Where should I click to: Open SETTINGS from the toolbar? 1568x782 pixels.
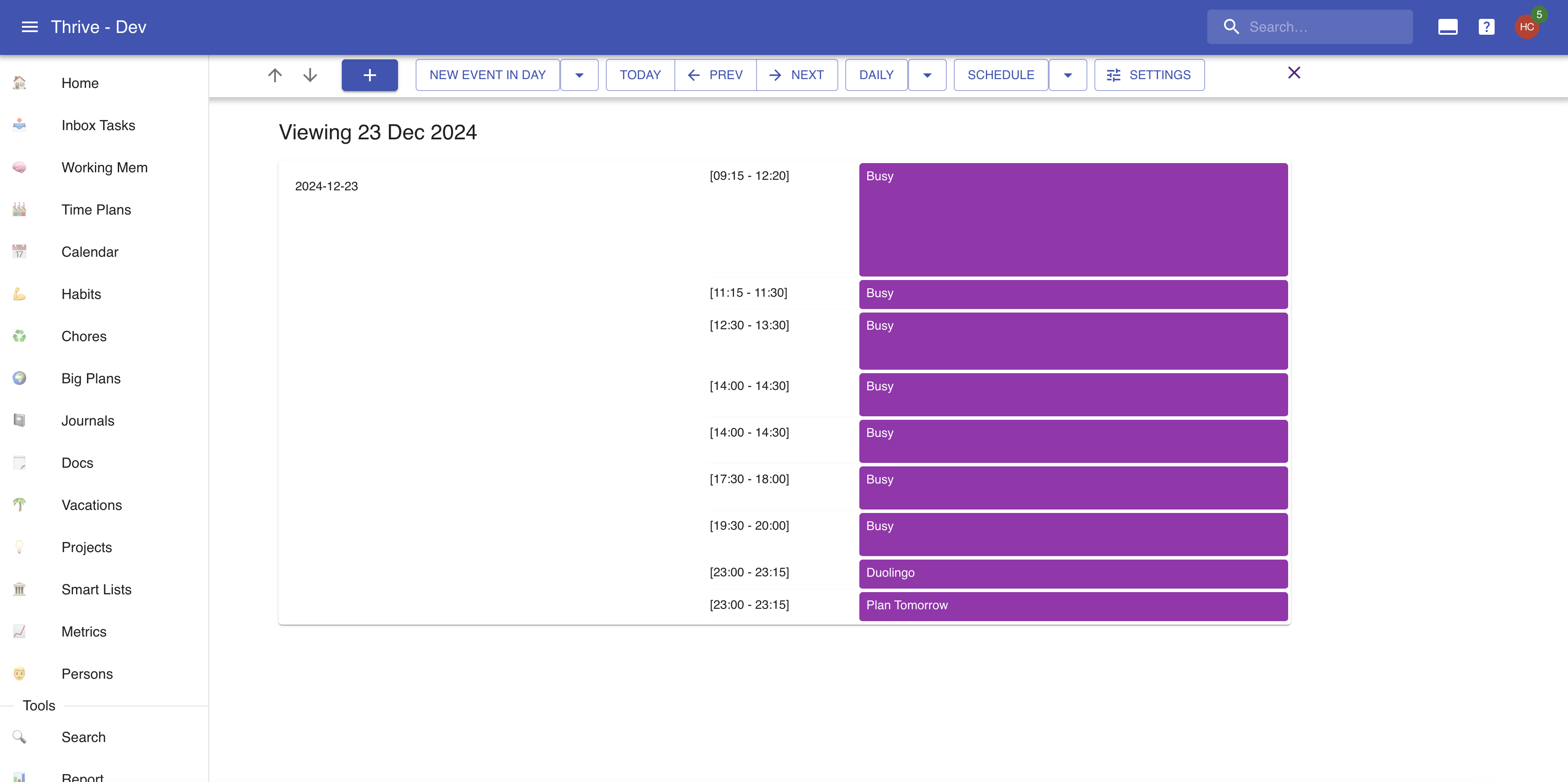[1148, 74]
